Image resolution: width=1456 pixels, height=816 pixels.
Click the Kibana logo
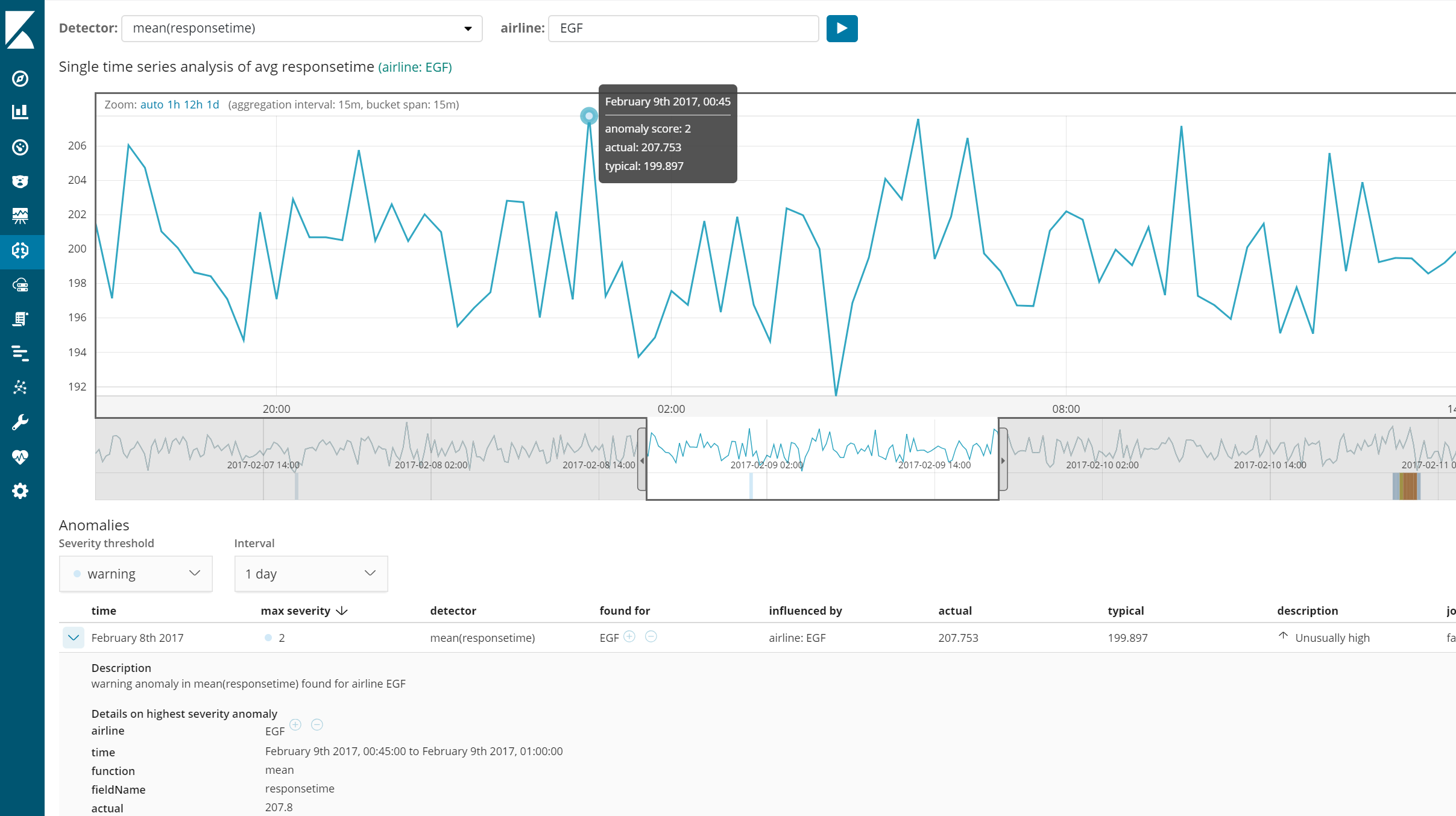20,28
